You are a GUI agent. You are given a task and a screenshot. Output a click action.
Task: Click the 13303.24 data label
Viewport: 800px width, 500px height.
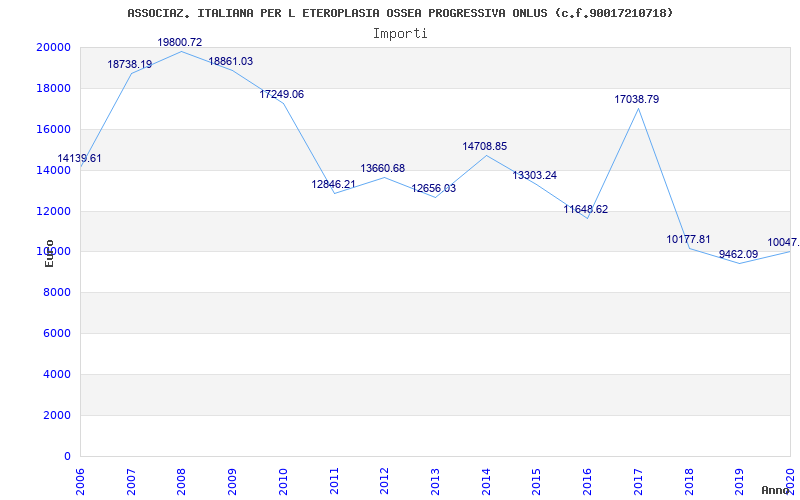(x=535, y=176)
